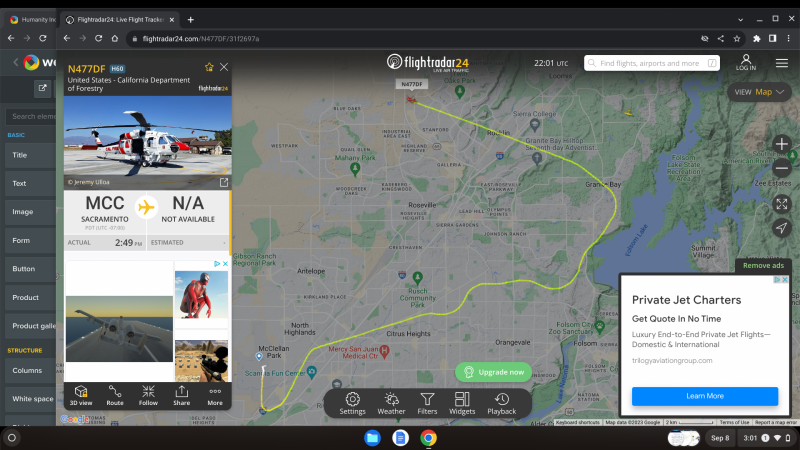Image resolution: width=800 pixels, height=450 pixels.
Task: Zoom out on the map
Action: 782,168
